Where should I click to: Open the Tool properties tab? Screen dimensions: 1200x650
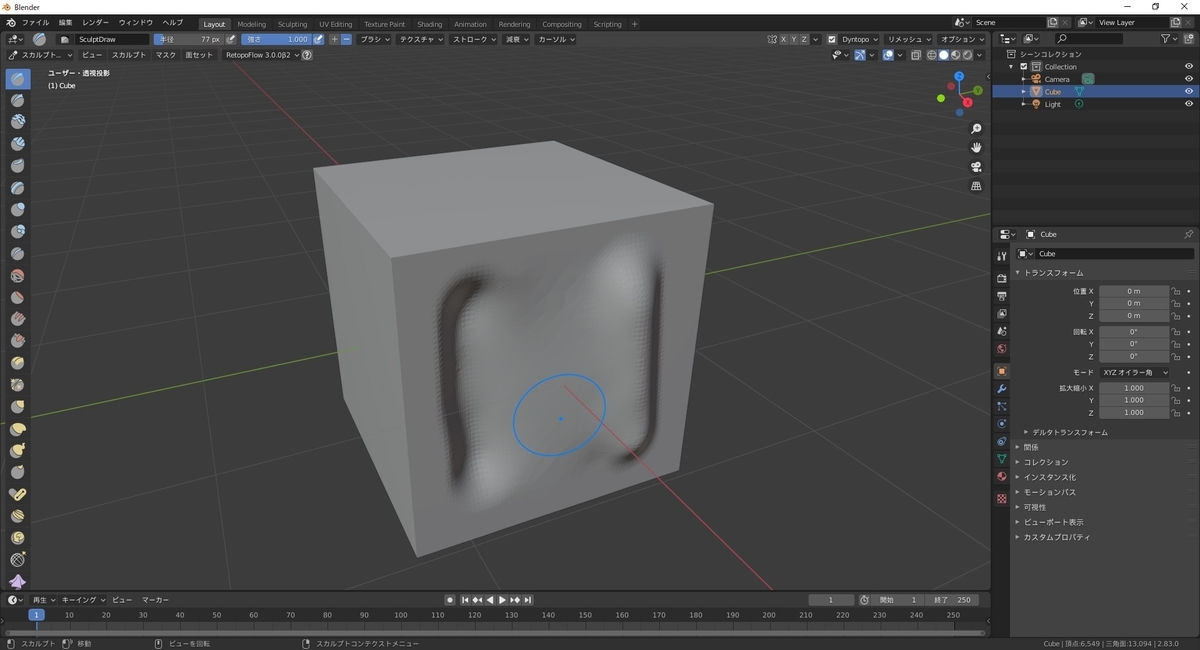(x=1002, y=255)
